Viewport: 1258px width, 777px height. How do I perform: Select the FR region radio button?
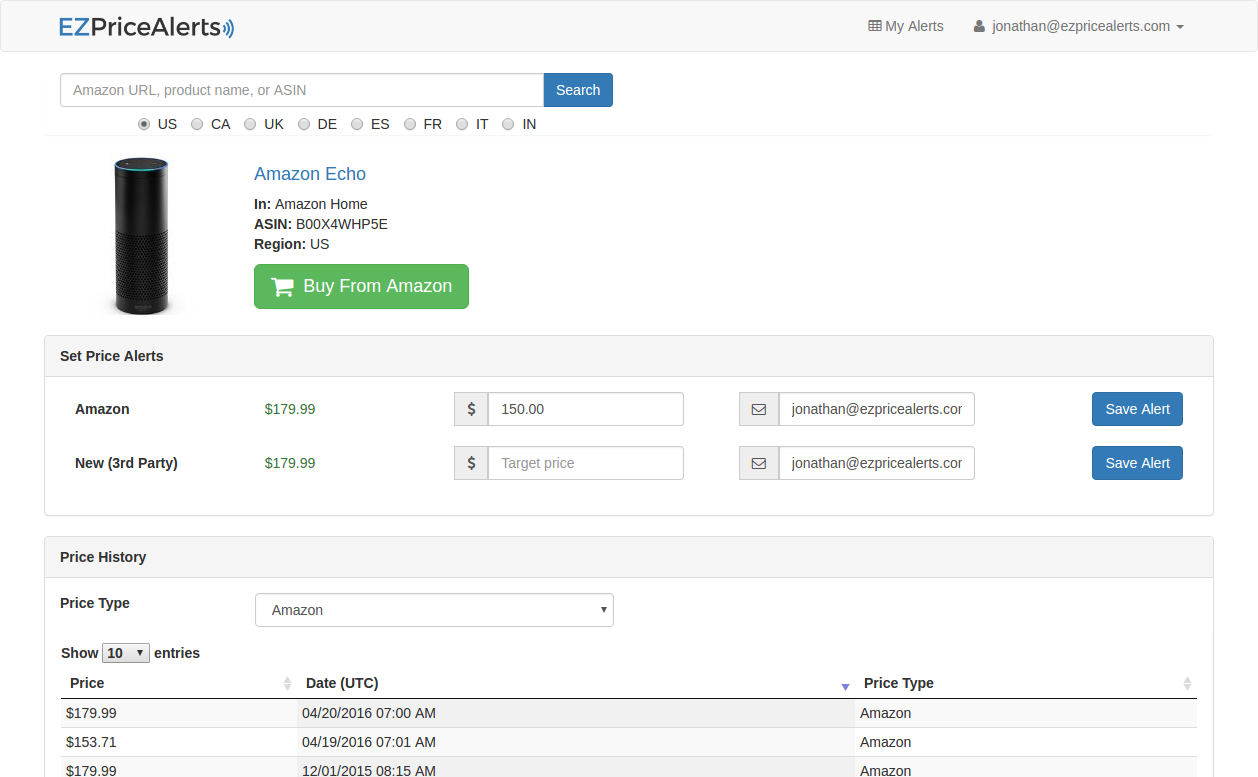point(410,124)
